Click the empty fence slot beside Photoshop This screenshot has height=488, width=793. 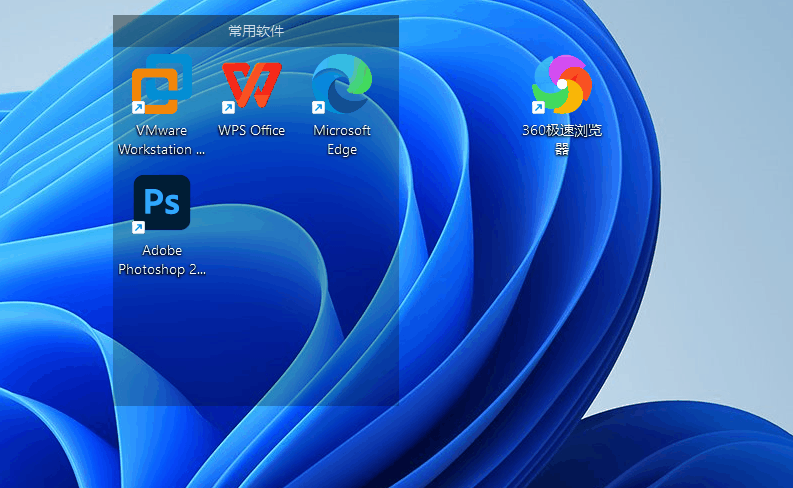(252, 223)
